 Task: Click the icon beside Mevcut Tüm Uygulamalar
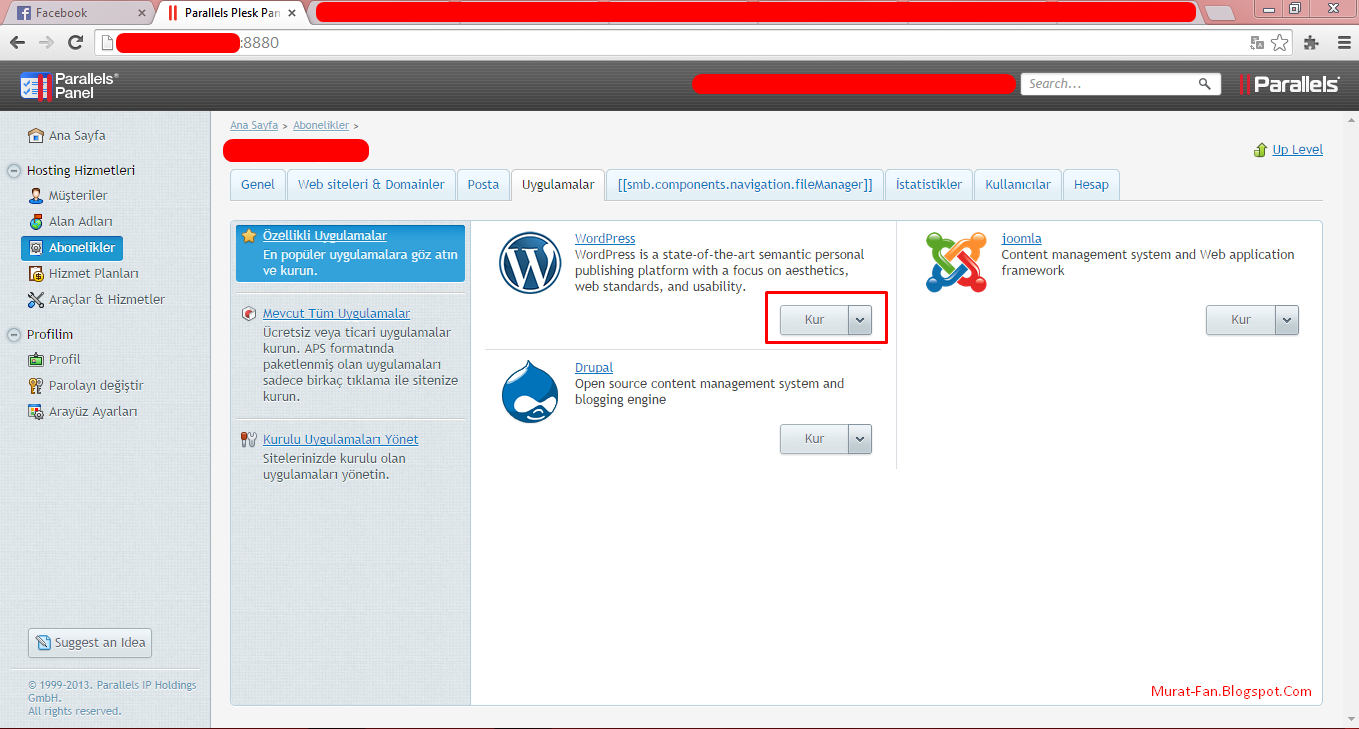tap(249, 314)
